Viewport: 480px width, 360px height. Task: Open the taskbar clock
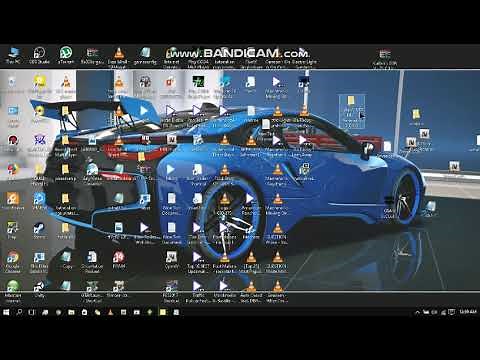tap(468, 312)
